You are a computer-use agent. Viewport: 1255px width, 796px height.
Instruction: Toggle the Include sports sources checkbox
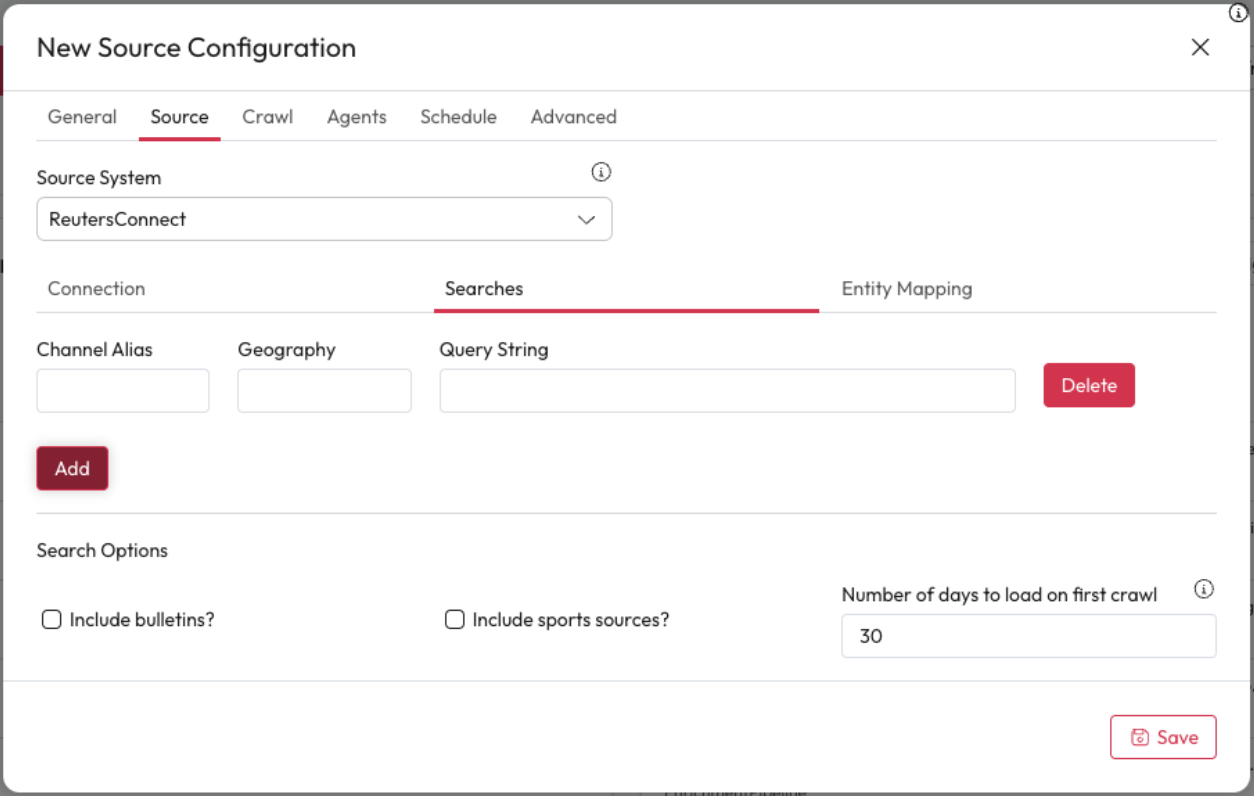click(455, 620)
